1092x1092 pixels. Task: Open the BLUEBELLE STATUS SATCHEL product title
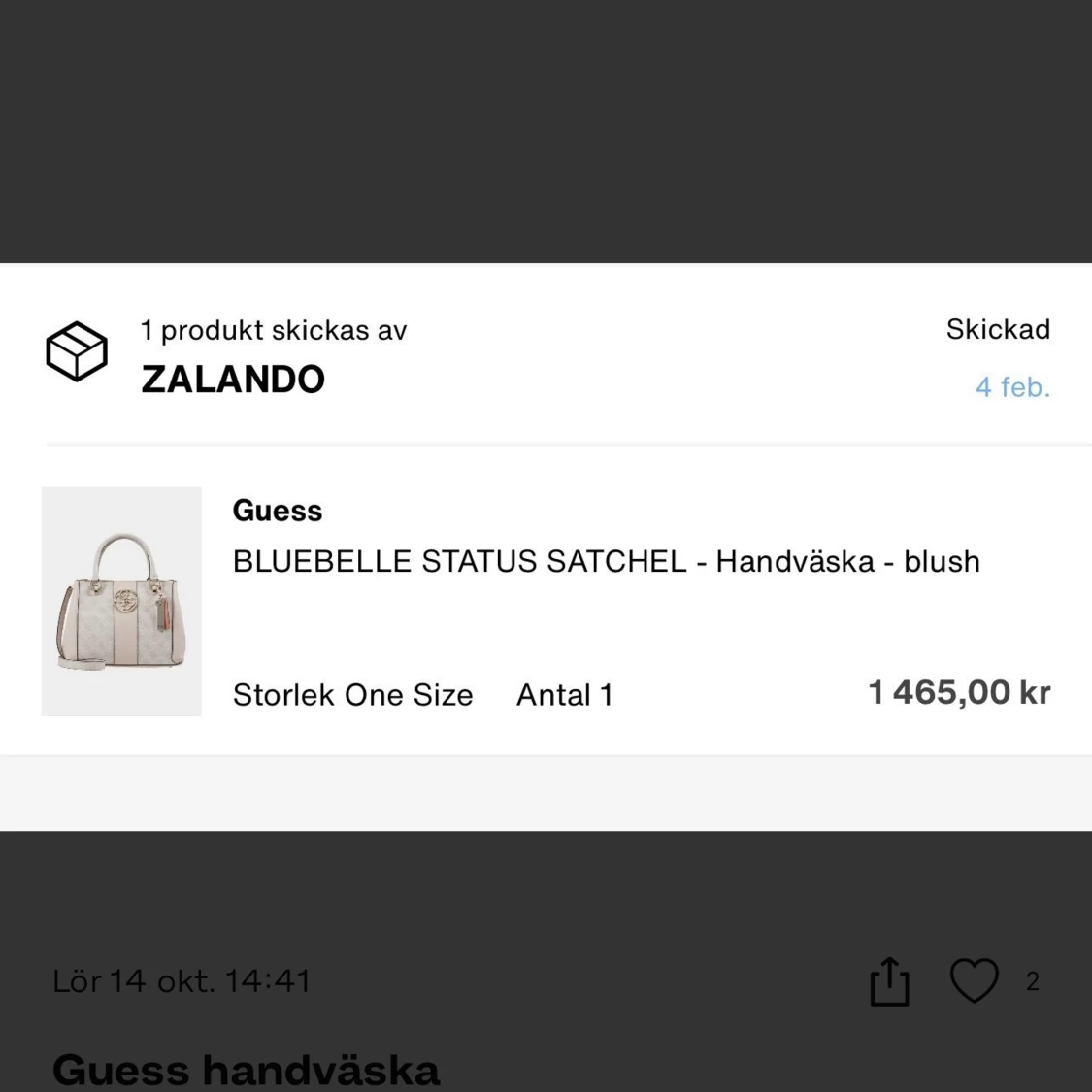606,562
